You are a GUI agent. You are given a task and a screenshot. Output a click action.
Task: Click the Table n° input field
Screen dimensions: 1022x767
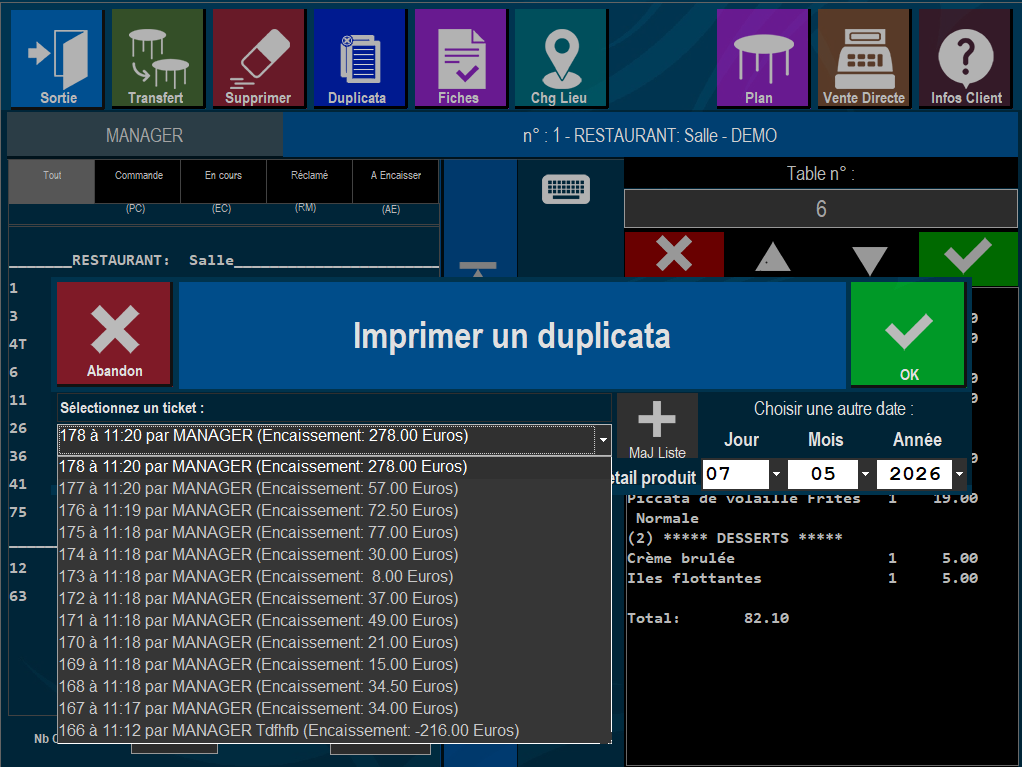pyautogui.click(x=820, y=209)
